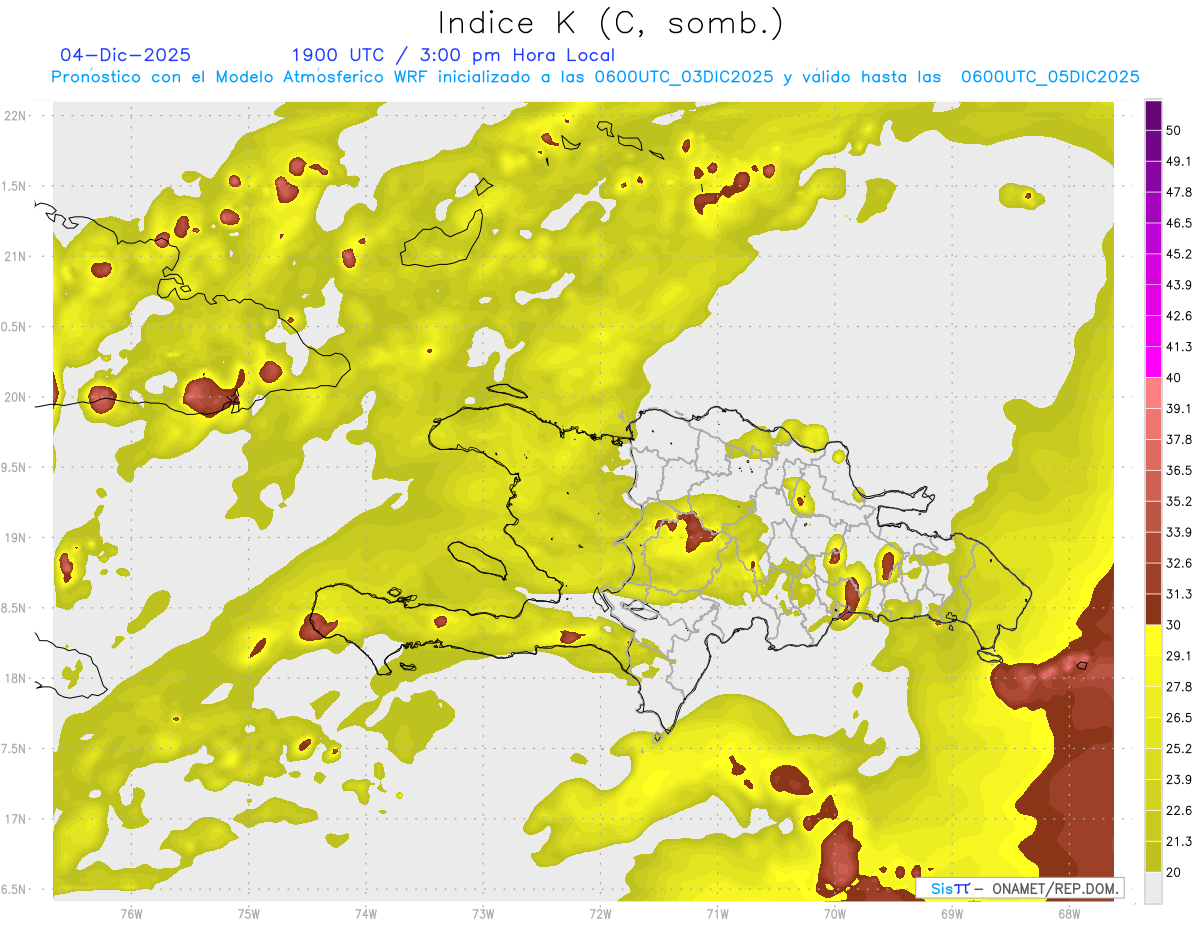Image resolution: width=1200 pixels, height=927 pixels.
Task: Click the "31.3" color scale value
Action: point(1179,594)
